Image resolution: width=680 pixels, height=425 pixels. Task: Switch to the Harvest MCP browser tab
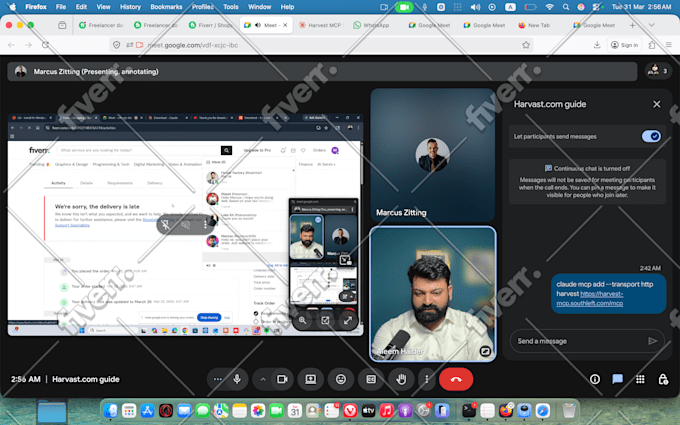pos(320,25)
